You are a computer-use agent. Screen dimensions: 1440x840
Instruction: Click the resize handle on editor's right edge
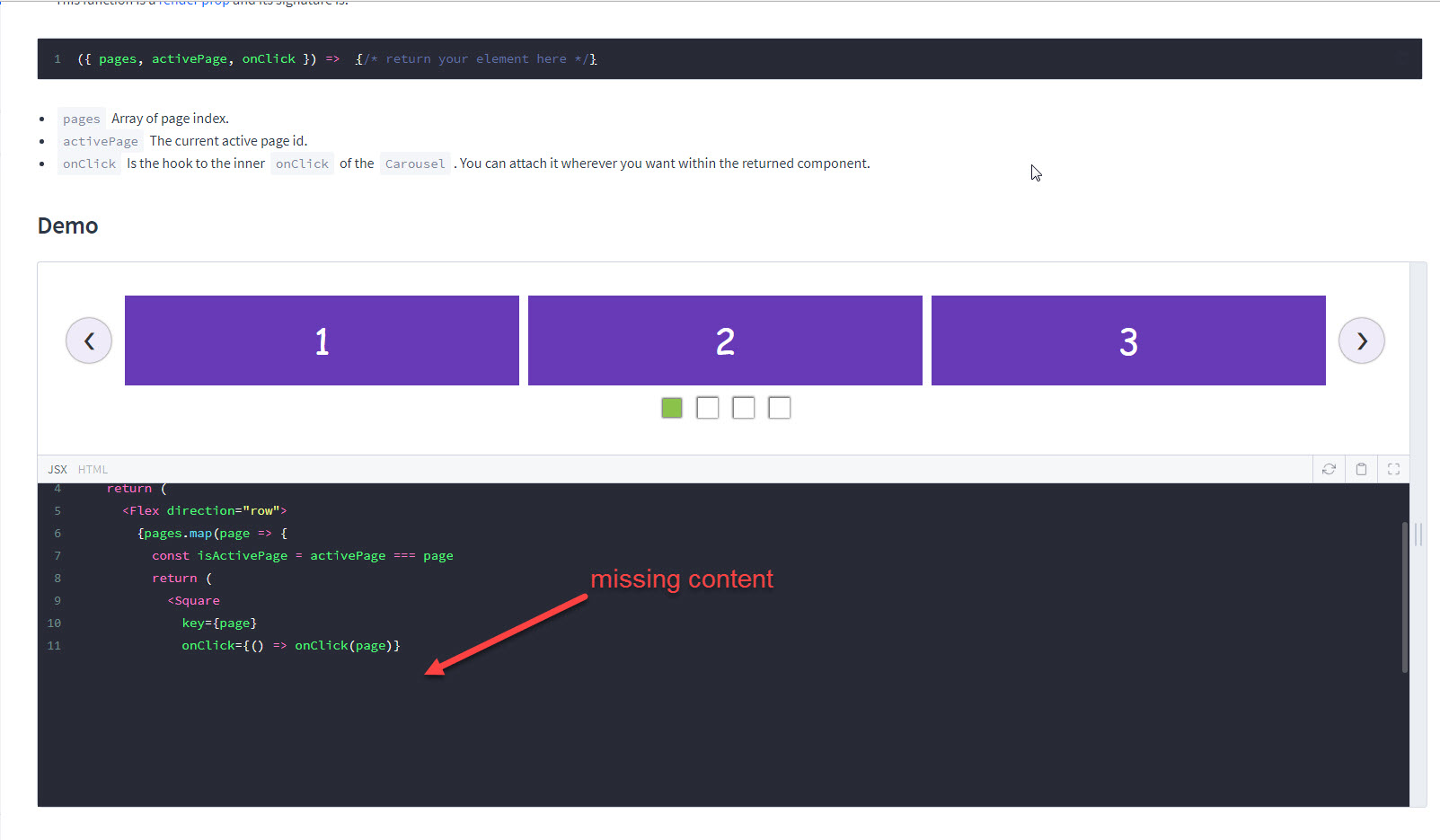1418,534
